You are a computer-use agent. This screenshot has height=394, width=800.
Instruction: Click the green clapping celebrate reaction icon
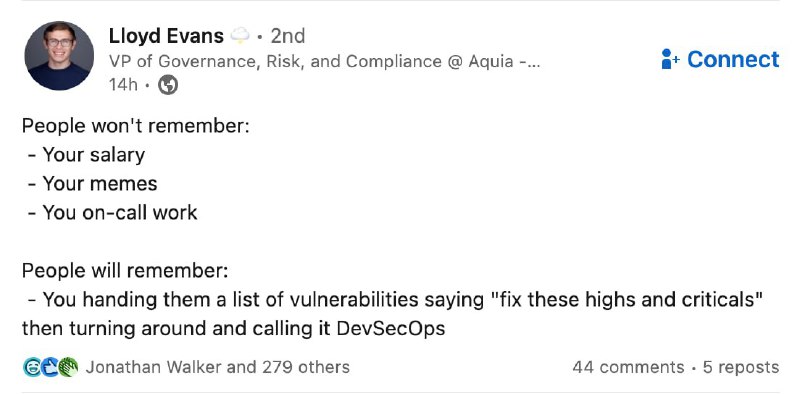click(68, 367)
